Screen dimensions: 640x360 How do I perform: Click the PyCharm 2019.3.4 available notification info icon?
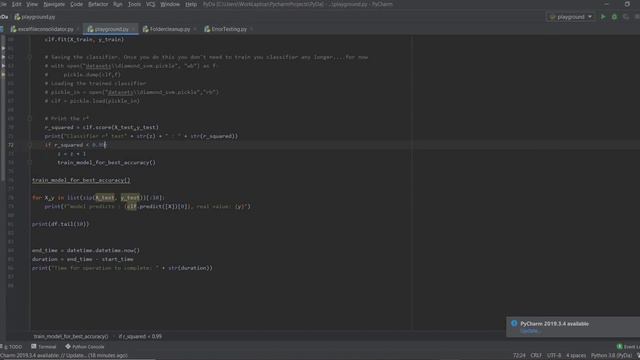514,323
